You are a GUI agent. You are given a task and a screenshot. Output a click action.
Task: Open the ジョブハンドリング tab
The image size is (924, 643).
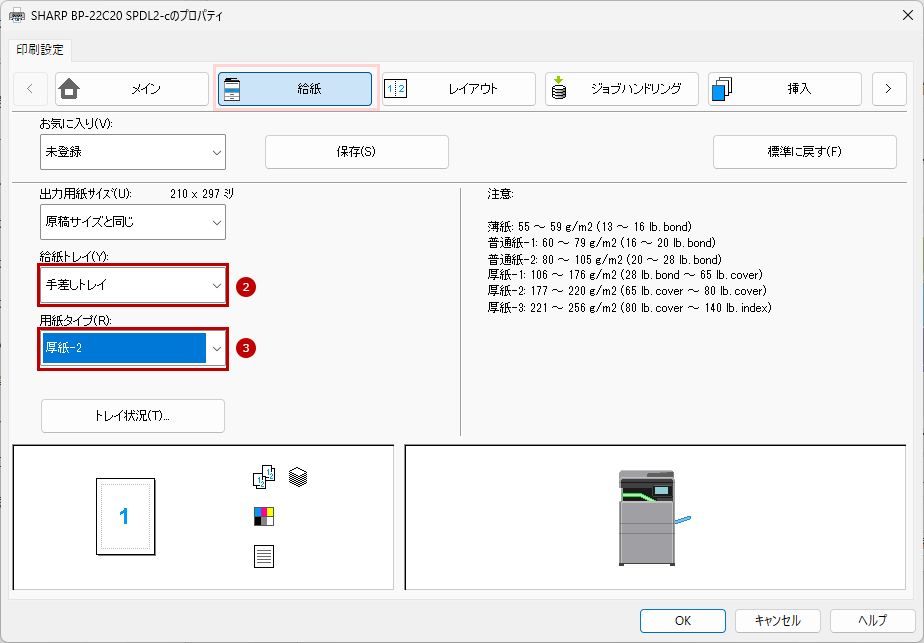click(x=621, y=89)
